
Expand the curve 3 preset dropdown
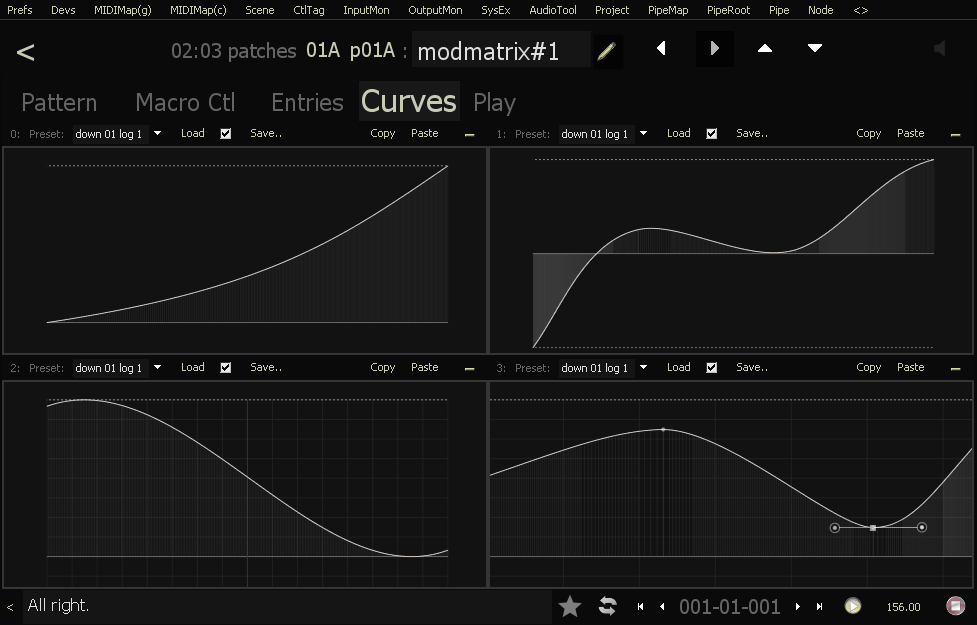[643, 368]
